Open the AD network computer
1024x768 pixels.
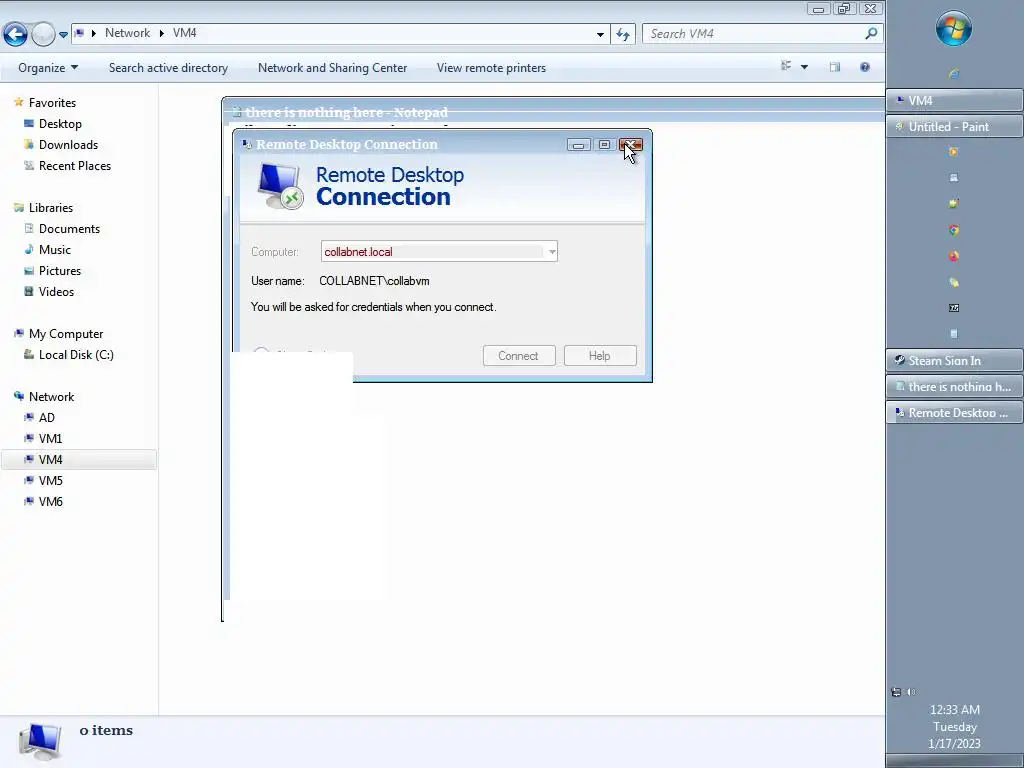(x=46, y=417)
